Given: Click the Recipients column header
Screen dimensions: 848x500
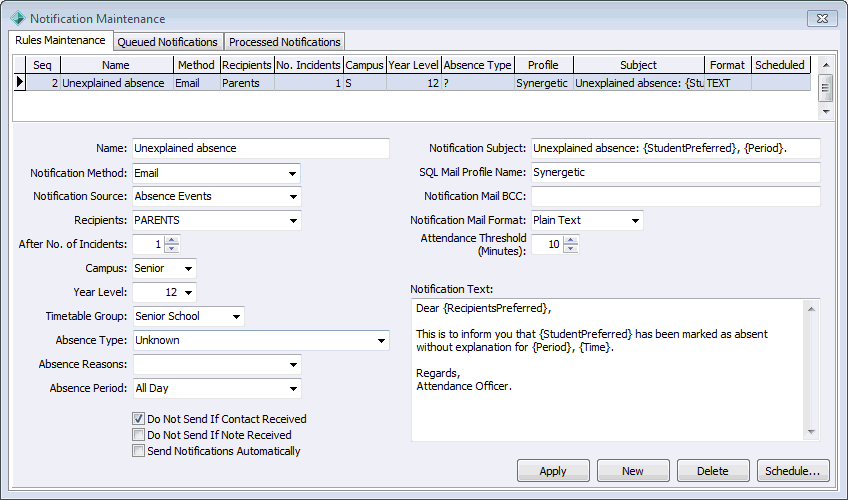Looking at the screenshot, I should tap(247, 65).
